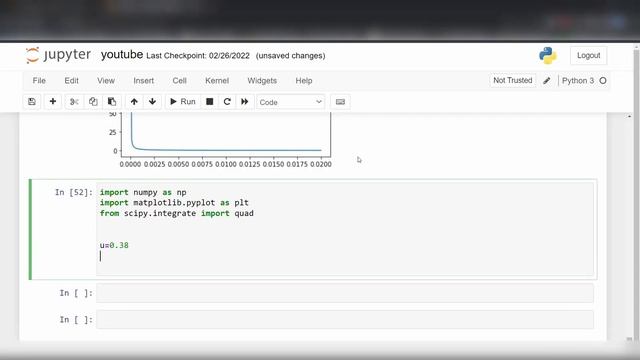
Task: Restart the kernel with the circular arrow icon
Action: (227, 102)
